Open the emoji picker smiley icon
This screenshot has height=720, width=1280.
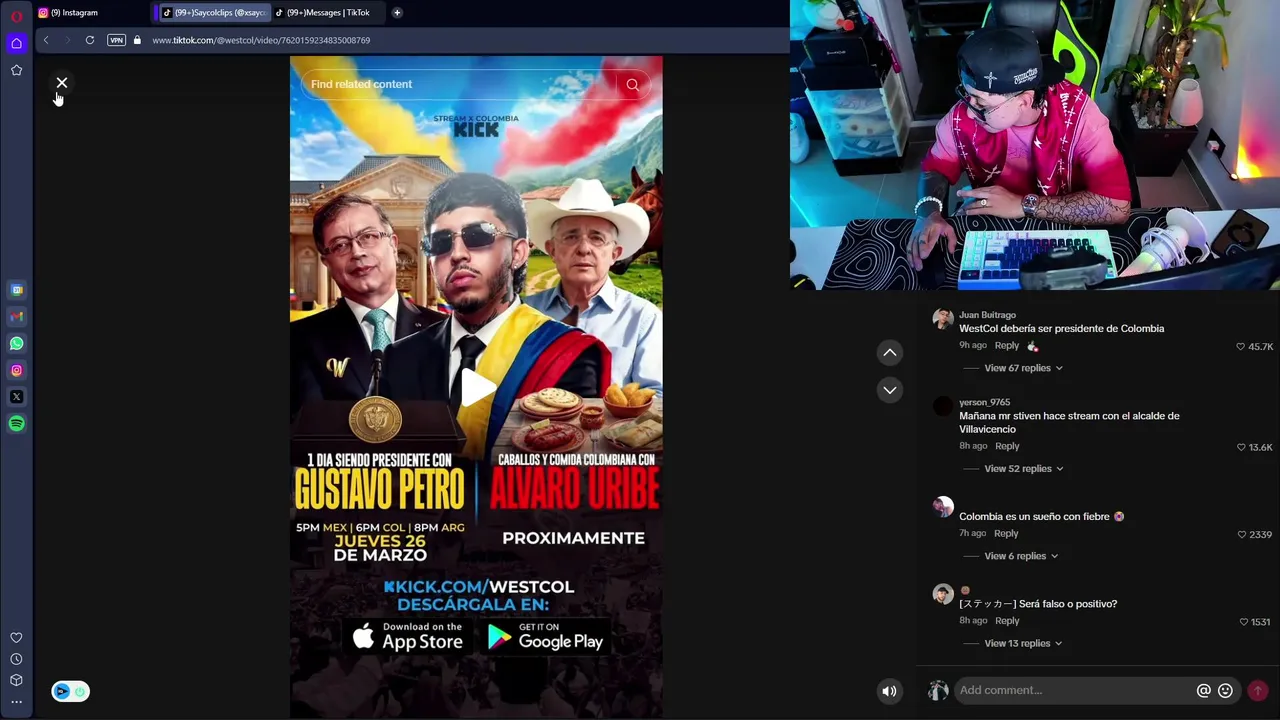tap(1225, 691)
